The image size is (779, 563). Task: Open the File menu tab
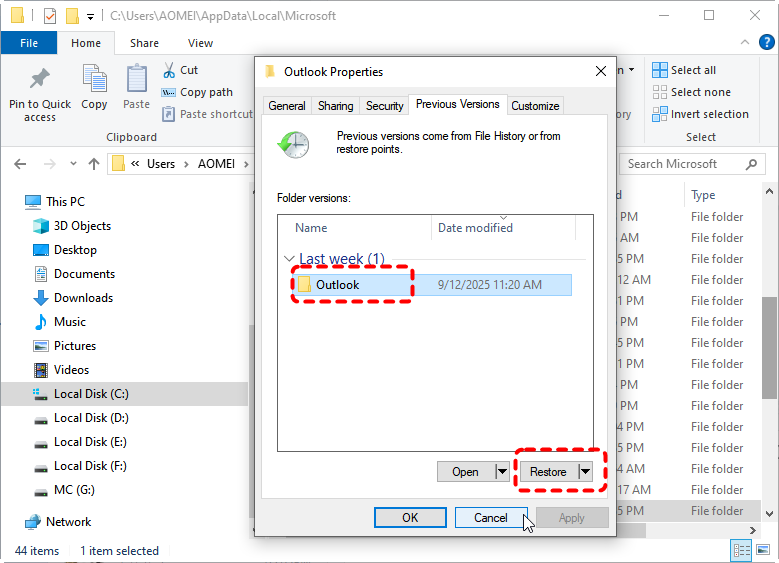coord(29,43)
